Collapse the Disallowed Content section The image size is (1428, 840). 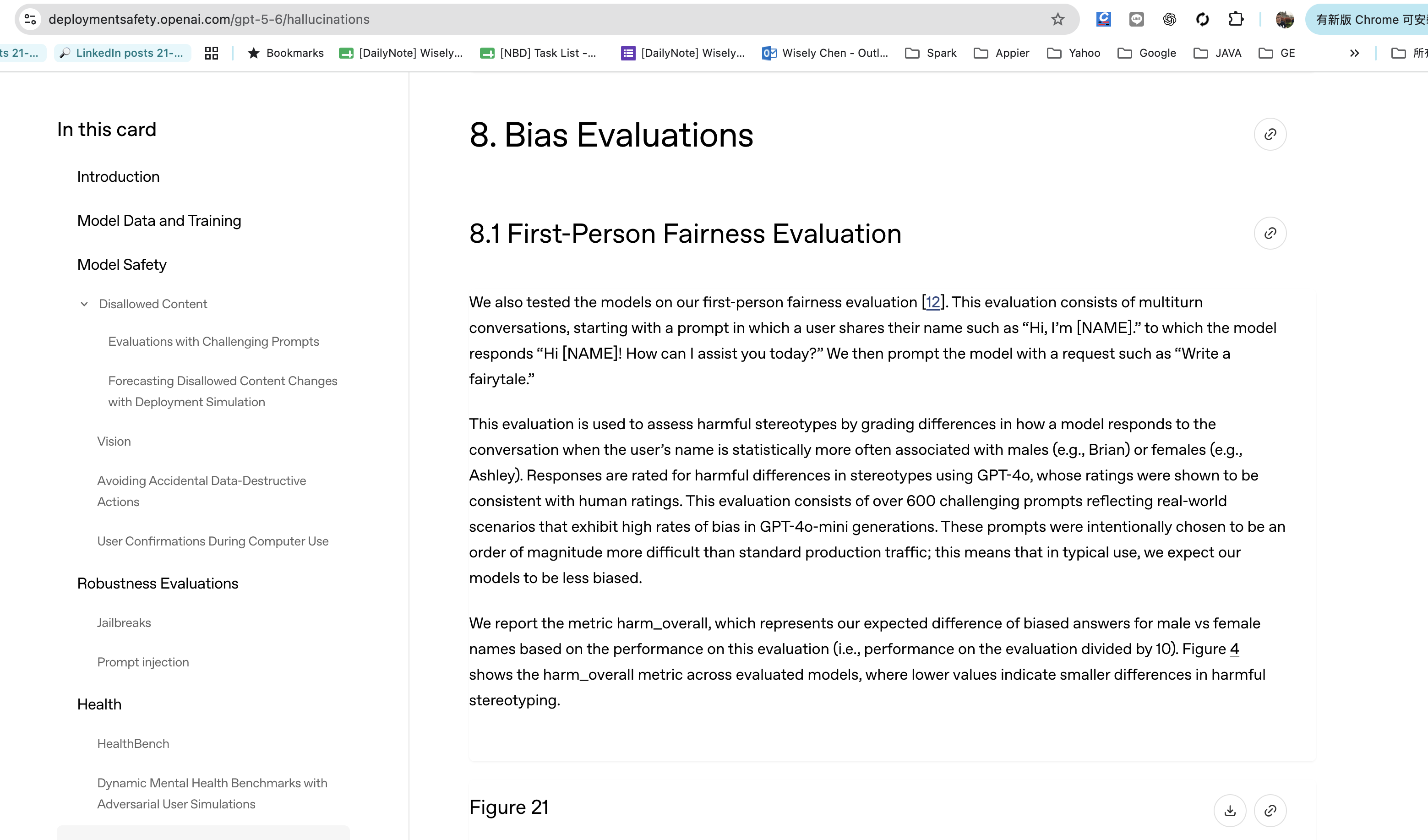(x=84, y=304)
